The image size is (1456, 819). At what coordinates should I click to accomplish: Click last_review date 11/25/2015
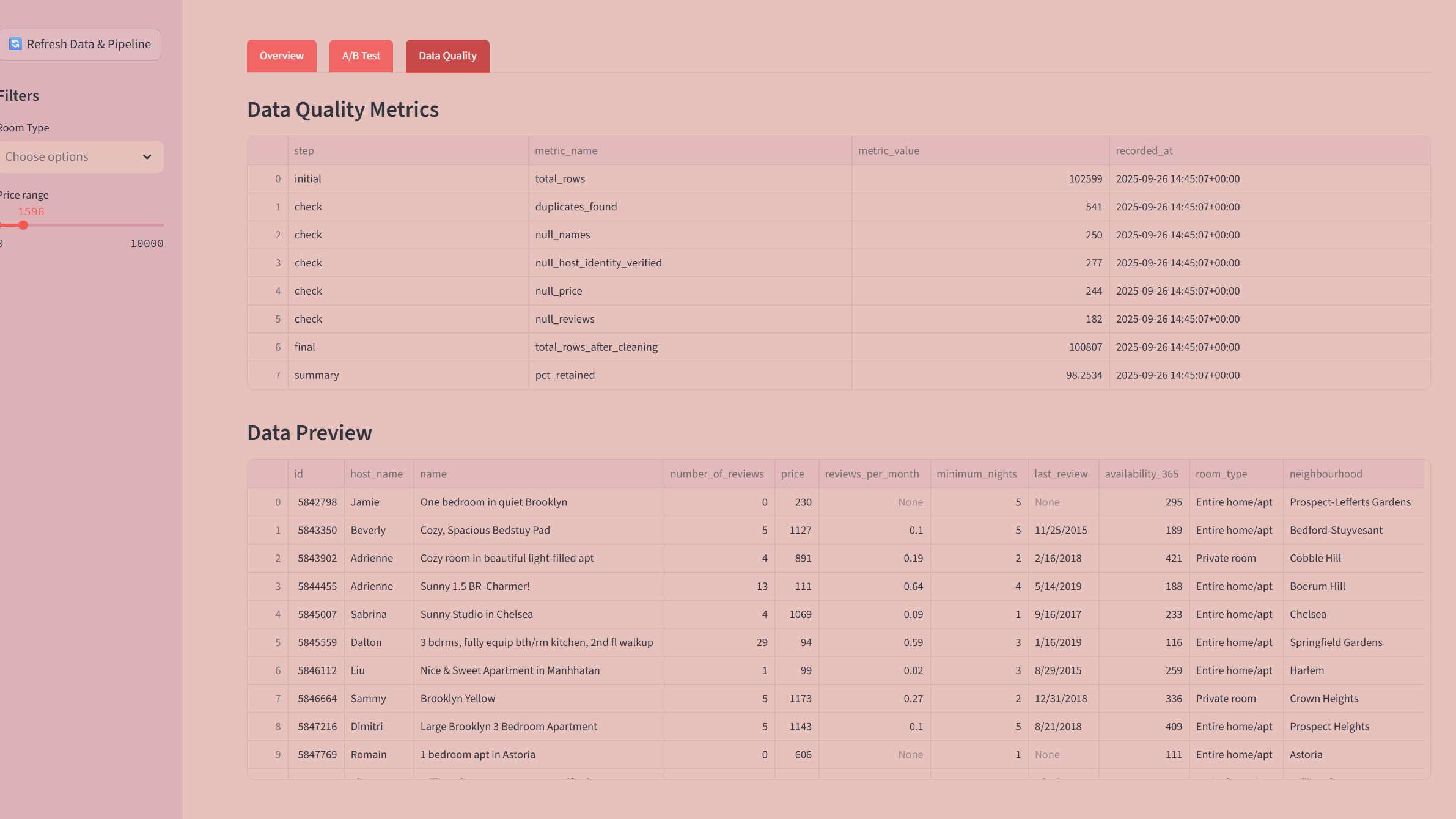coord(1063,531)
